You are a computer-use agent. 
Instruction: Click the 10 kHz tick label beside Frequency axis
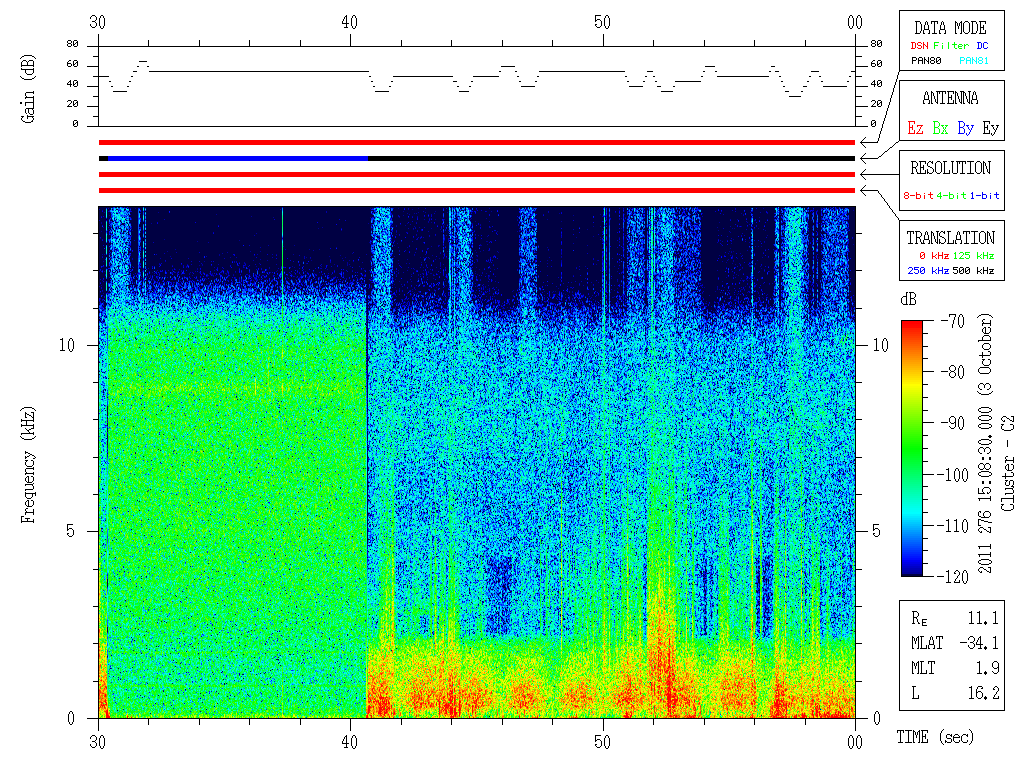coord(67,345)
